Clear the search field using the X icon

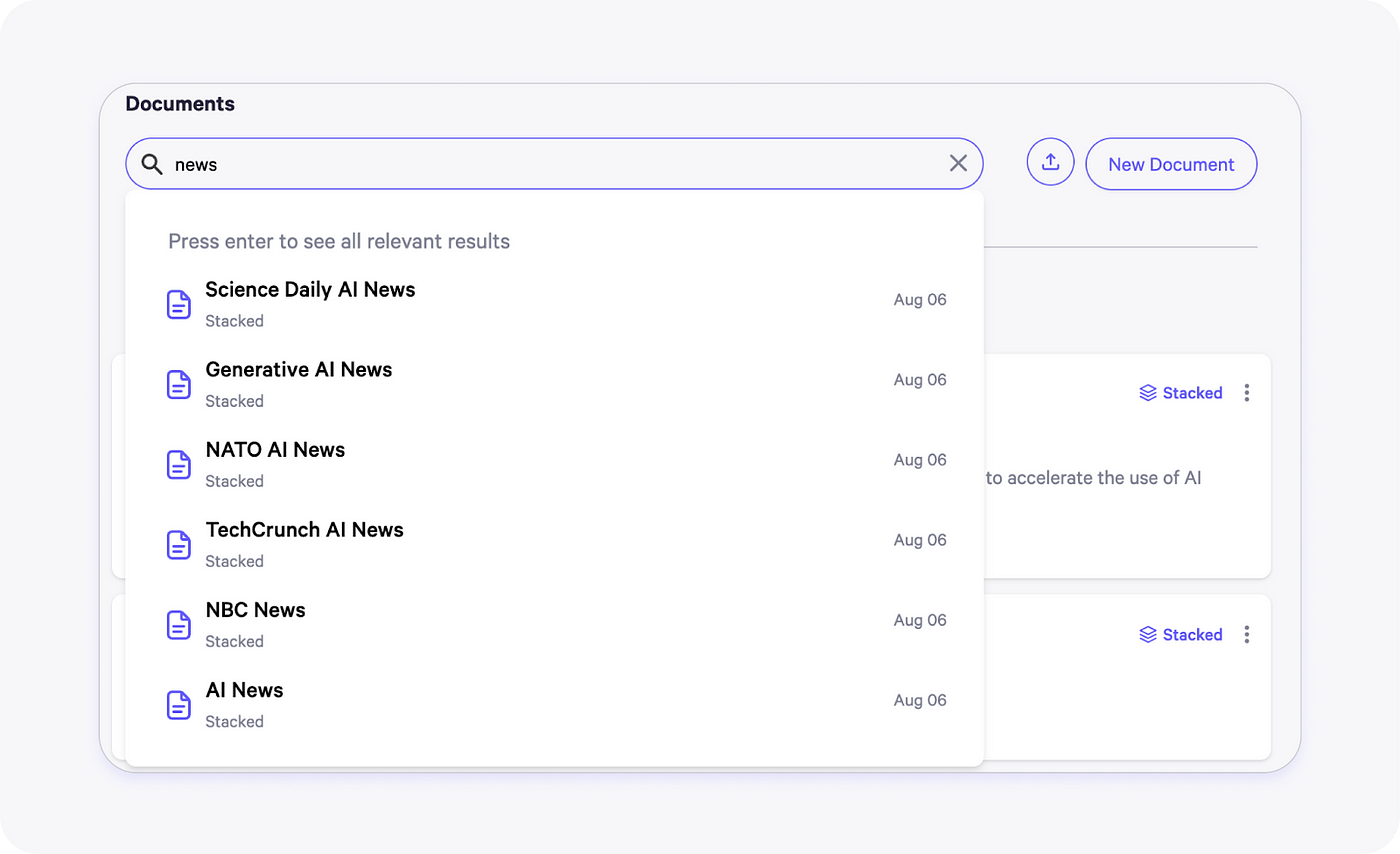(x=957, y=162)
